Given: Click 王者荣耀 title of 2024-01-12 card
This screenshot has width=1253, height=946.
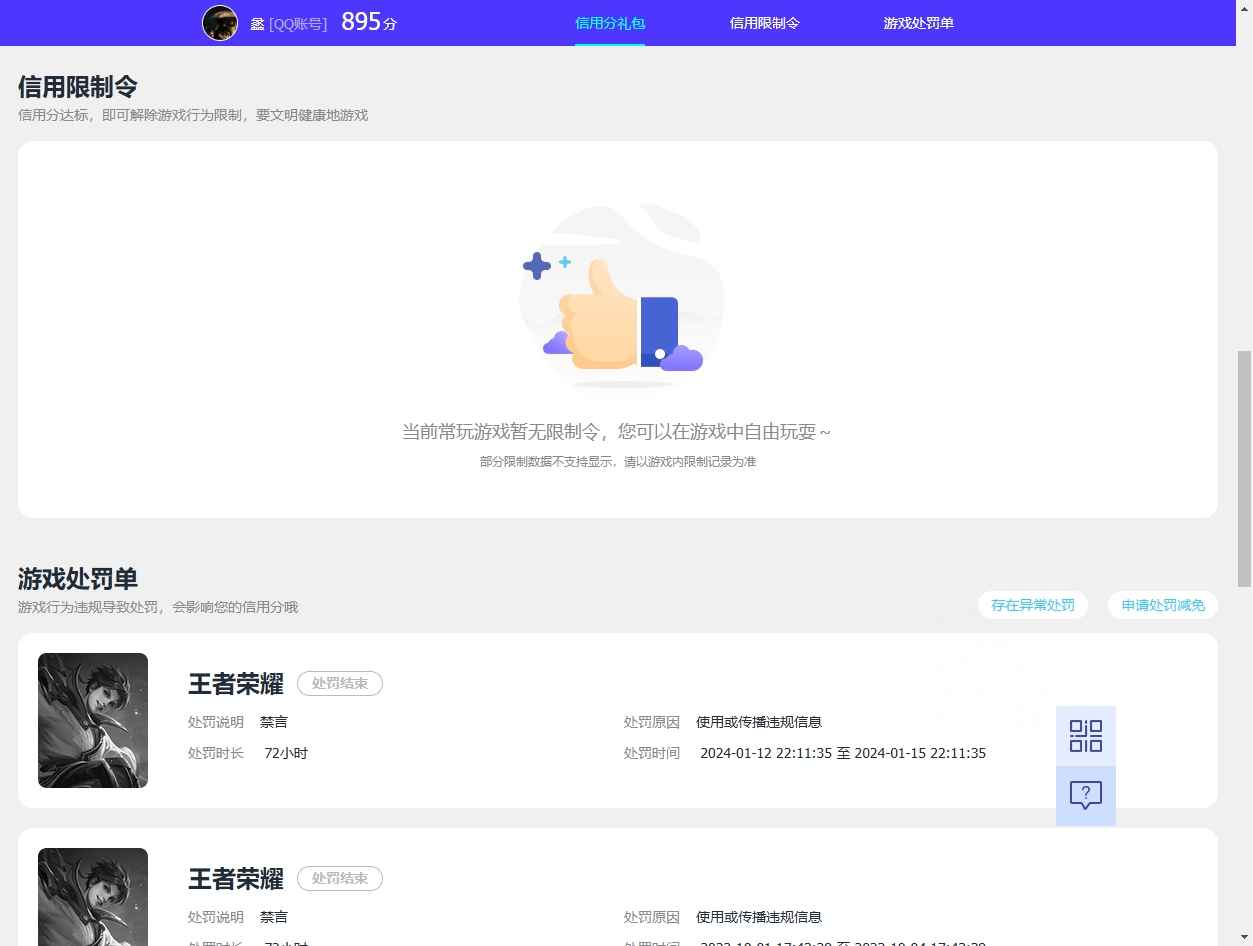Looking at the screenshot, I should 236,684.
